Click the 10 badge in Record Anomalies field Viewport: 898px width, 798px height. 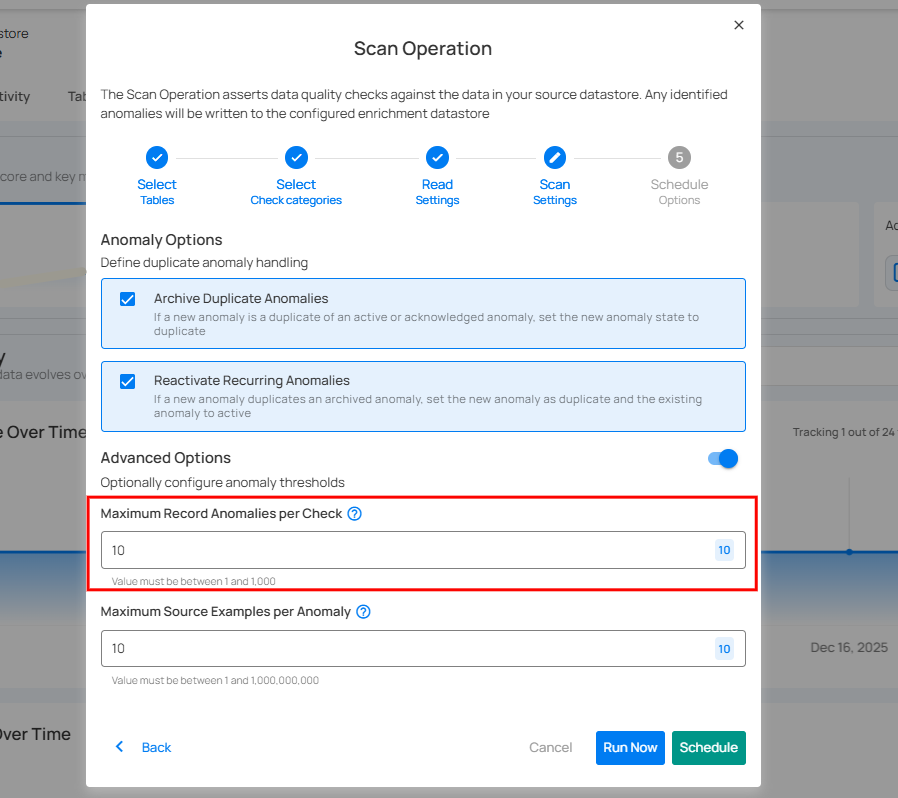click(724, 550)
